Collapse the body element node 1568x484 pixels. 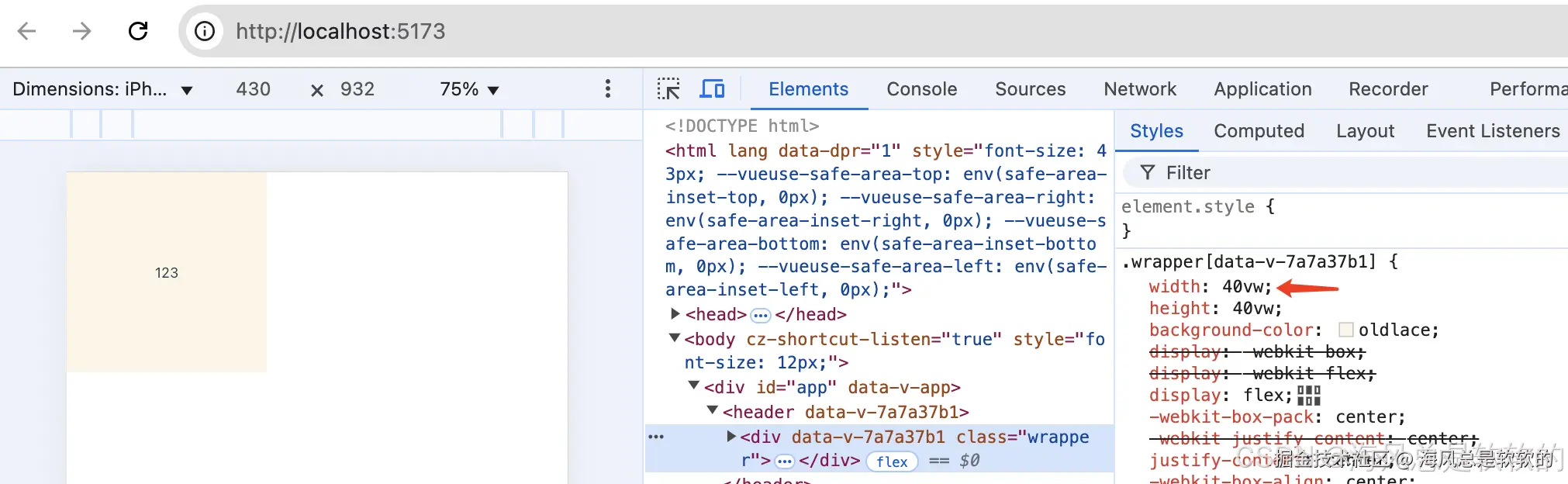click(675, 338)
